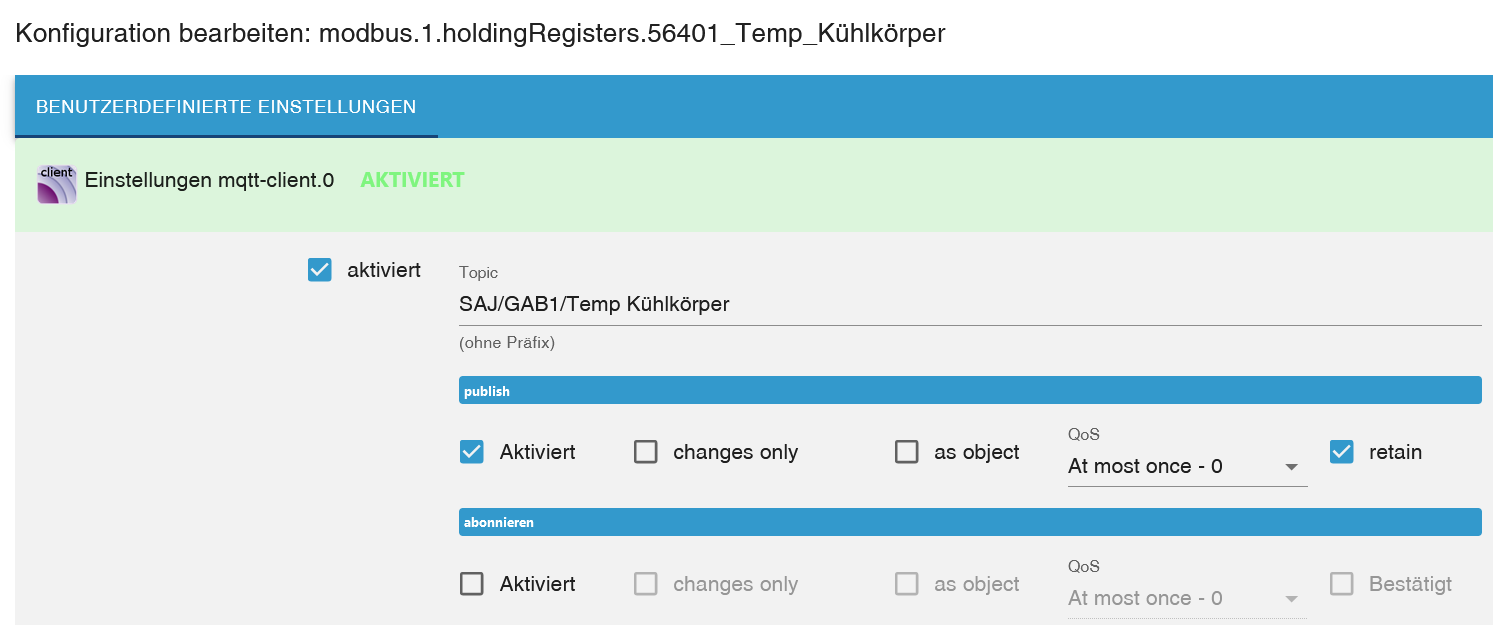Click the mqtt-client adapter icon
Viewport: 1493px width, 625px height.
(57, 184)
